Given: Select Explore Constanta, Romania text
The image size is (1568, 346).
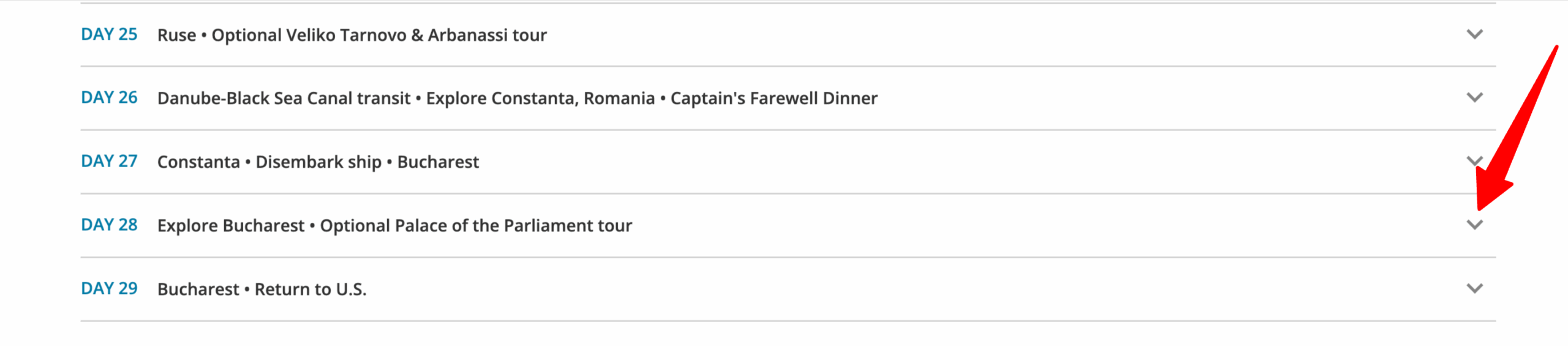Looking at the screenshot, I should (x=540, y=98).
